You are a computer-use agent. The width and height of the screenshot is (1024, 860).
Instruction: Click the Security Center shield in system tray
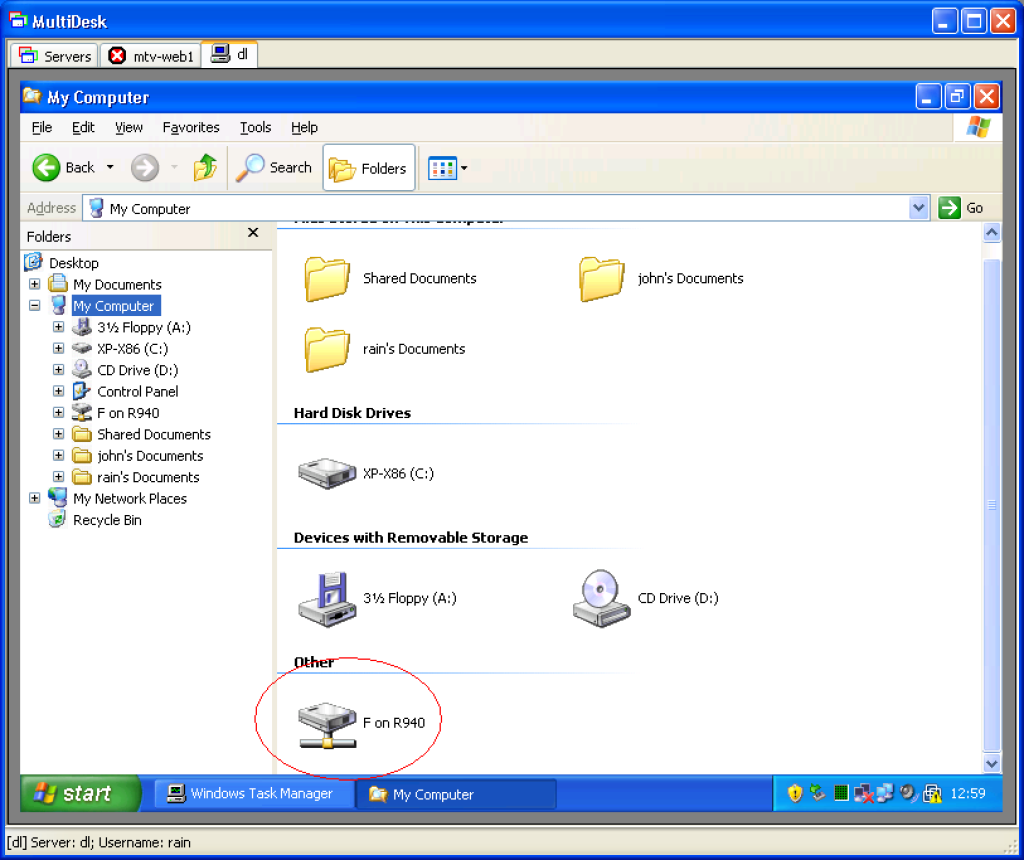coord(792,792)
